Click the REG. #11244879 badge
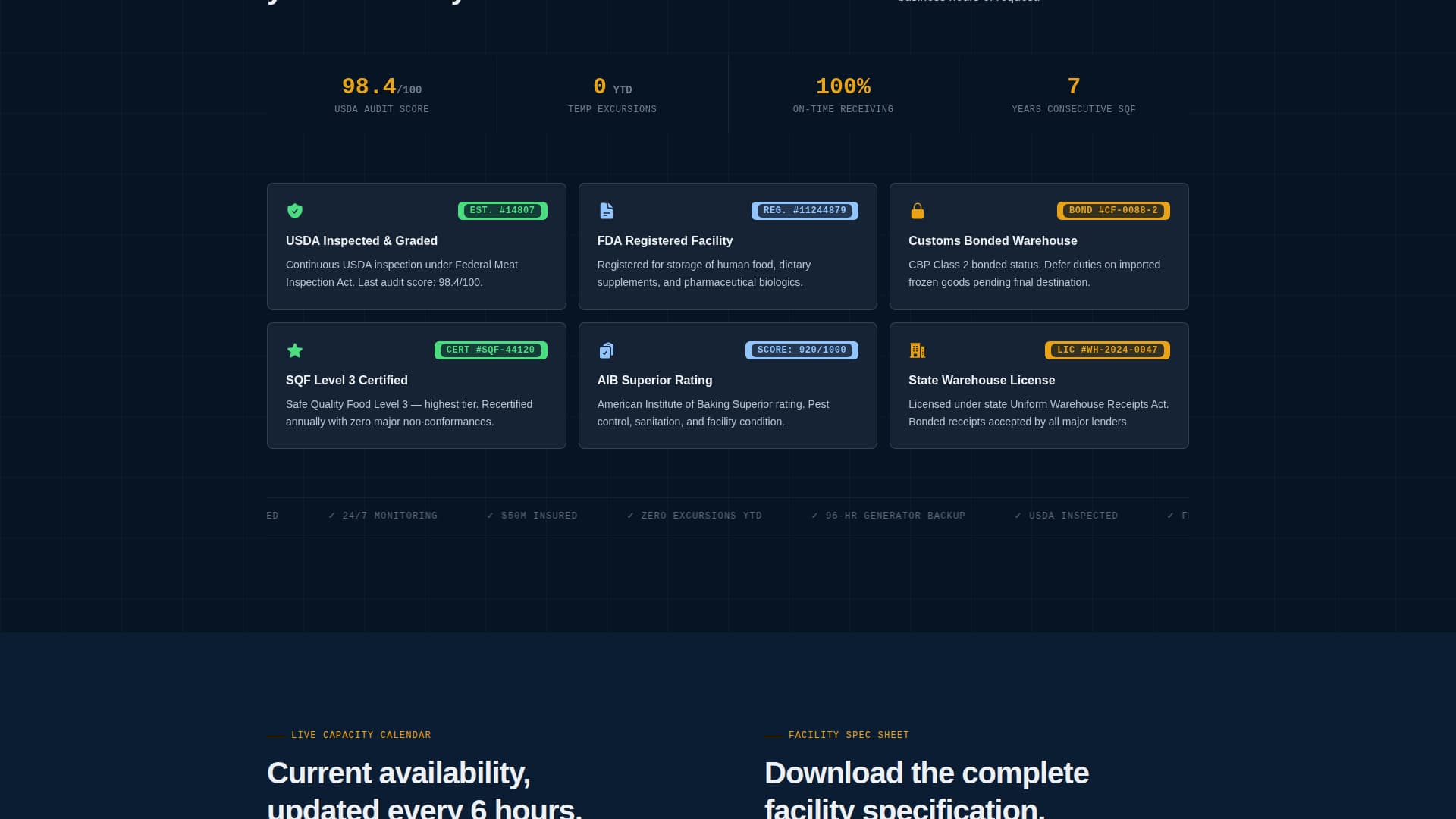 click(805, 211)
